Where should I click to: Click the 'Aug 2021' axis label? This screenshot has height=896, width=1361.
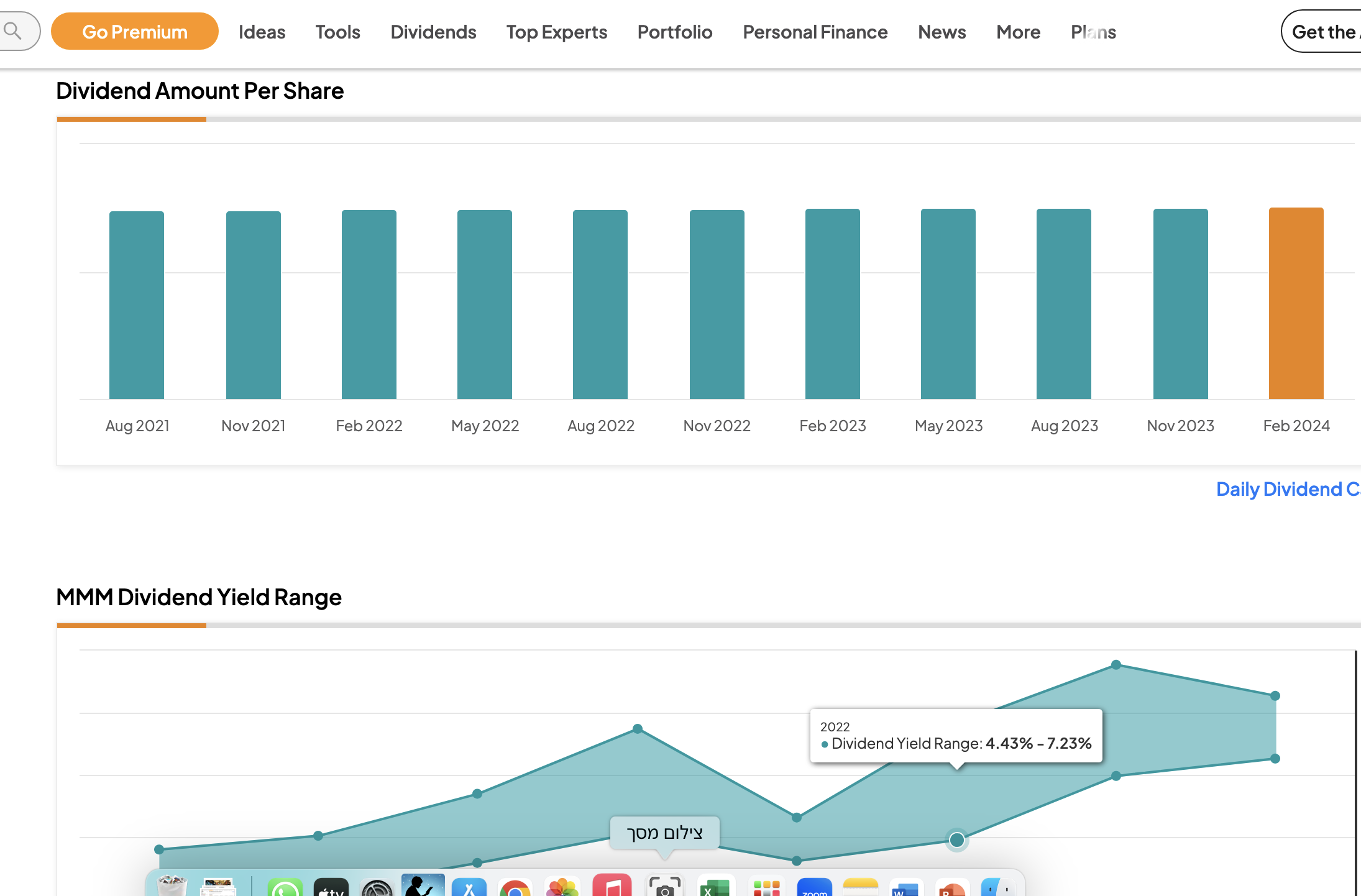point(137,426)
